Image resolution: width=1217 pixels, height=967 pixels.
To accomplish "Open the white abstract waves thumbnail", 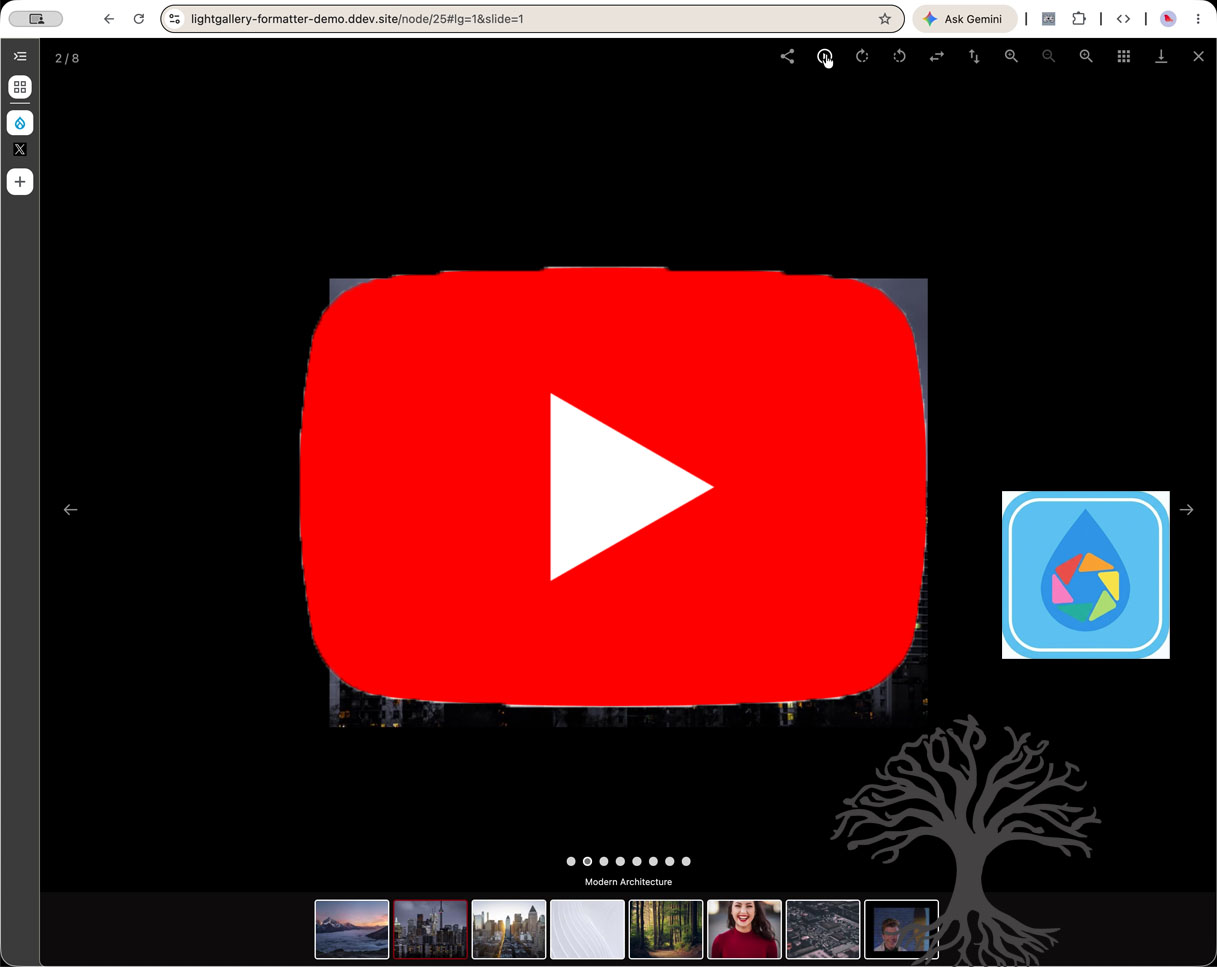I will pyautogui.click(x=587, y=929).
